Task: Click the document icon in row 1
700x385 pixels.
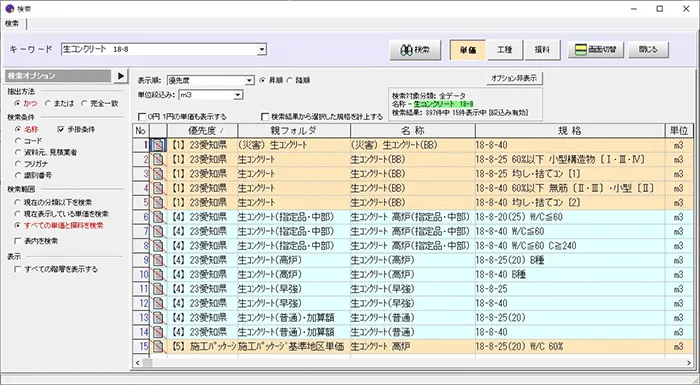Action: coord(158,145)
